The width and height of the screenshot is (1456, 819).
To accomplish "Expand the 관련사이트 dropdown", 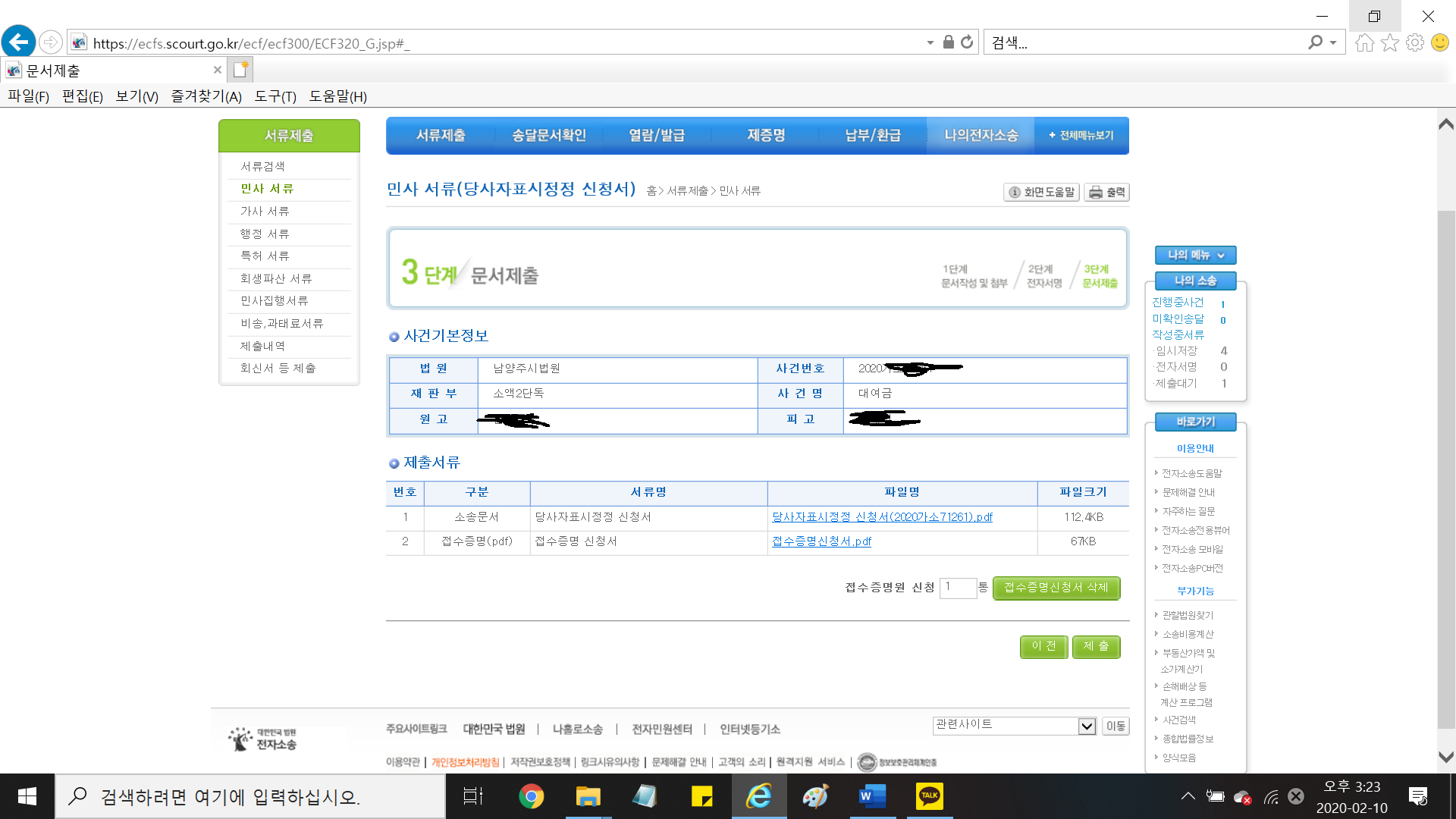I will point(1087,726).
